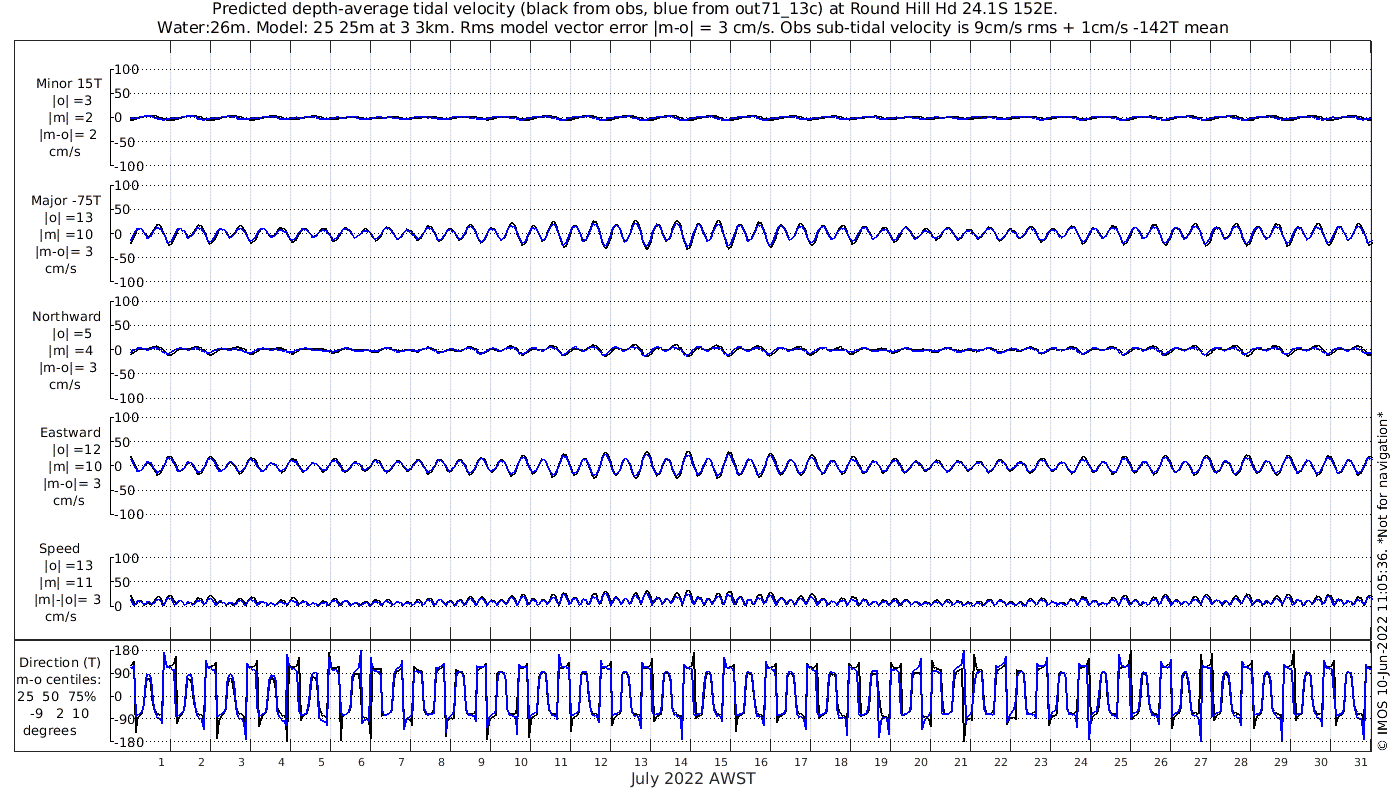
Task: Click day 5 tick label on the x-axis
Action: [321, 761]
